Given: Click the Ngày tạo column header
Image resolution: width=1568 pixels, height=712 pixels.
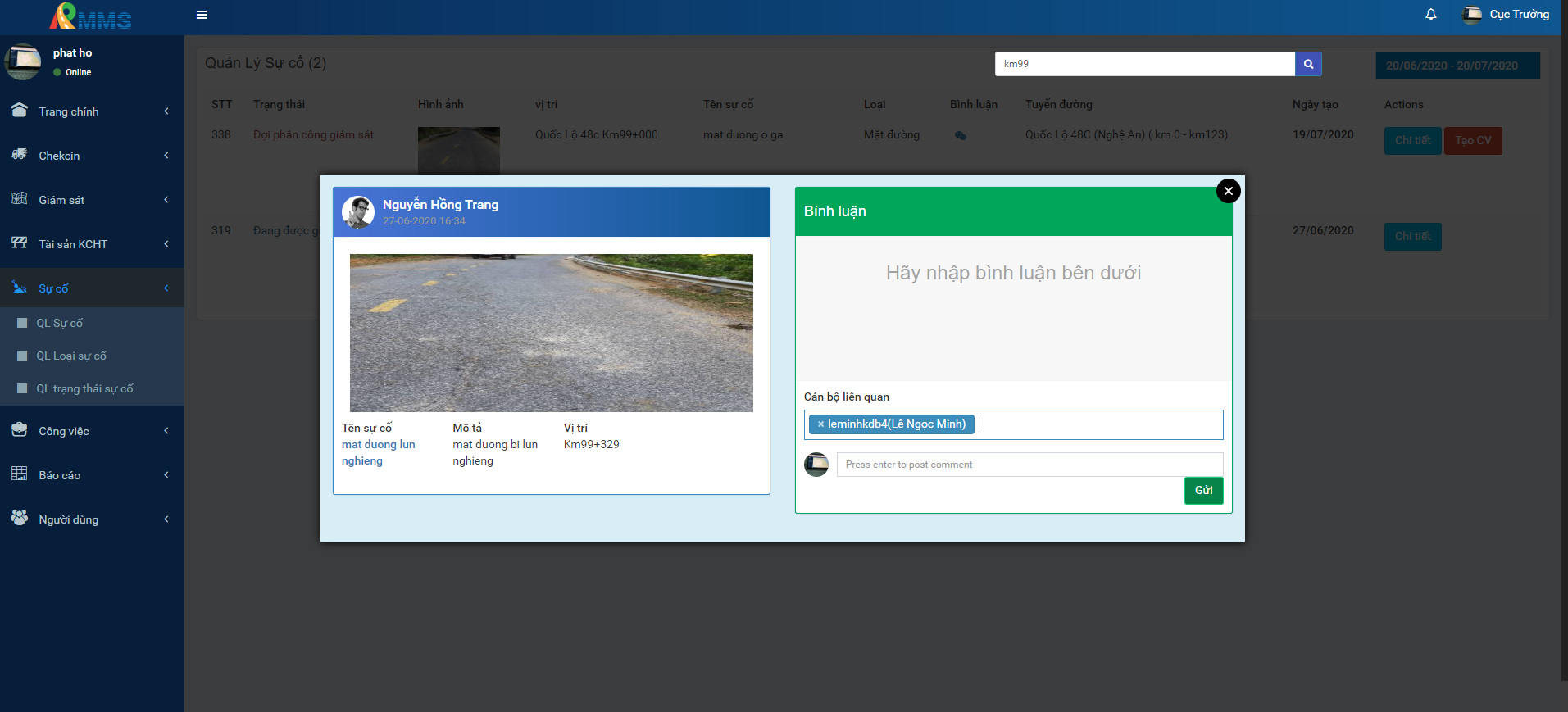Looking at the screenshot, I should pyautogui.click(x=1316, y=104).
